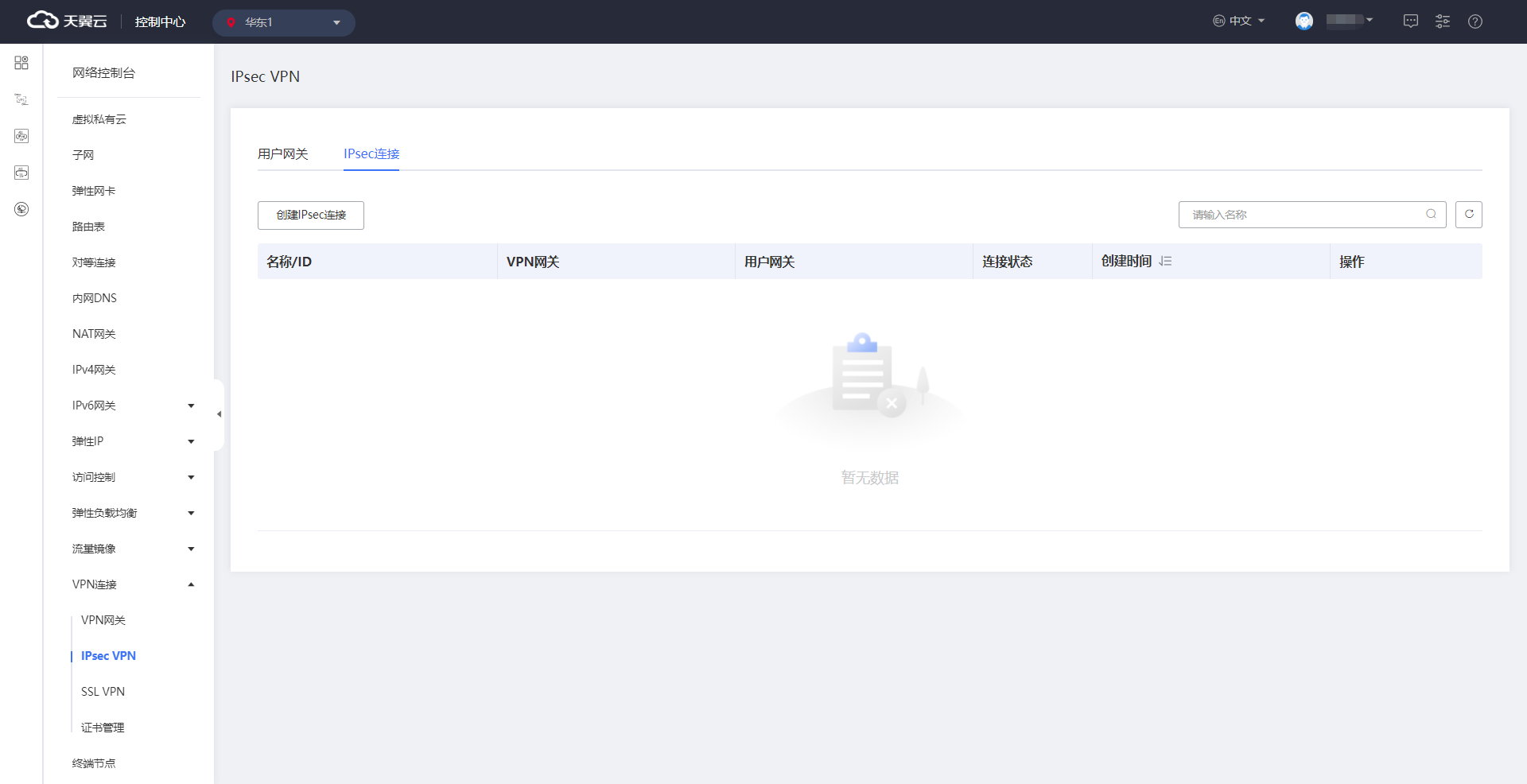Viewport: 1527px width, 784px height.
Task: Sort table by 创建时间 sort icon
Action: [x=1165, y=262]
